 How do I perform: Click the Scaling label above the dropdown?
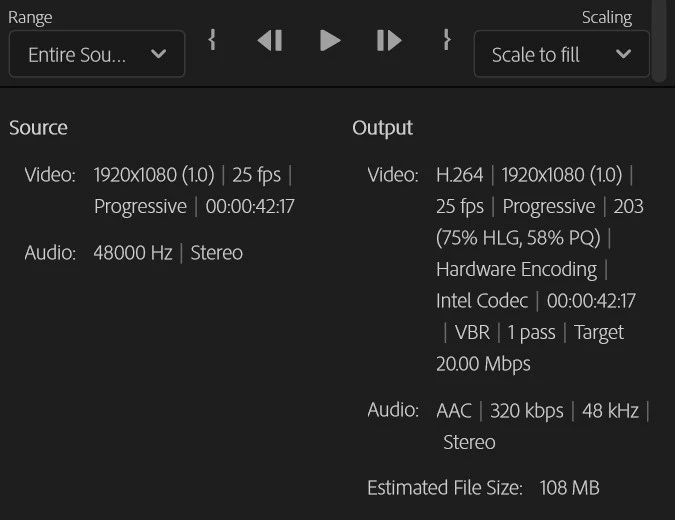pyautogui.click(x=607, y=18)
